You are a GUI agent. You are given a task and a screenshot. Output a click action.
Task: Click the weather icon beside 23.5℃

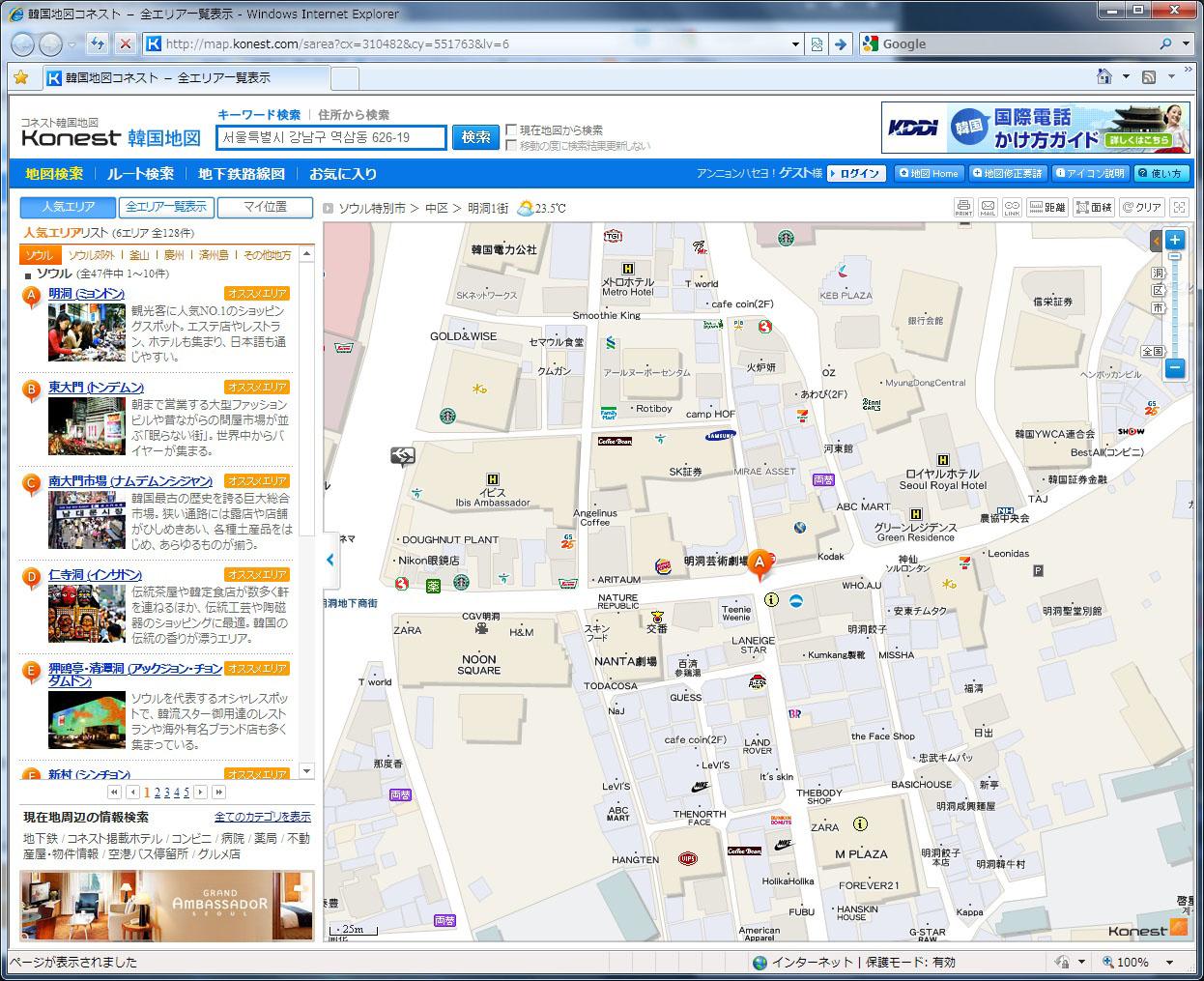coord(525,208)
